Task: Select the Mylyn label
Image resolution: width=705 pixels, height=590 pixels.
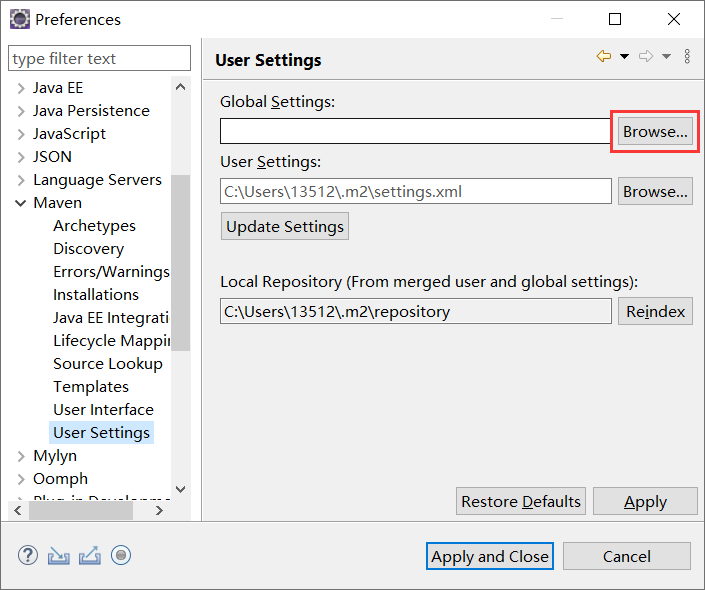Action: click(x=55, y=456)
